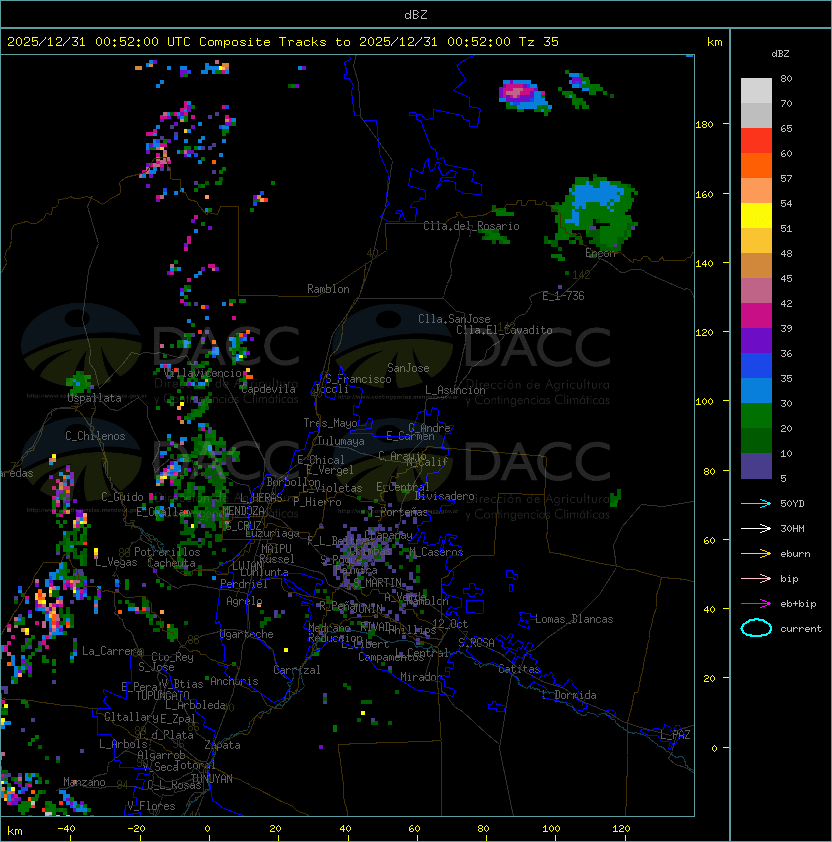Click the 'Cacheuta' map label
Viewport: 832px width, 842px height.
point(171,563)
